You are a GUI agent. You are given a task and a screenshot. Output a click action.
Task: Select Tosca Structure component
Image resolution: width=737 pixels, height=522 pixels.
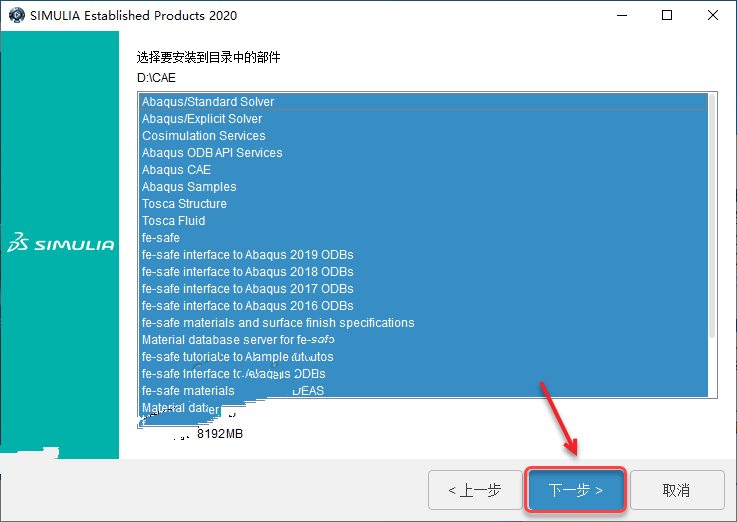pyautogui.click(x=423, y=203)
